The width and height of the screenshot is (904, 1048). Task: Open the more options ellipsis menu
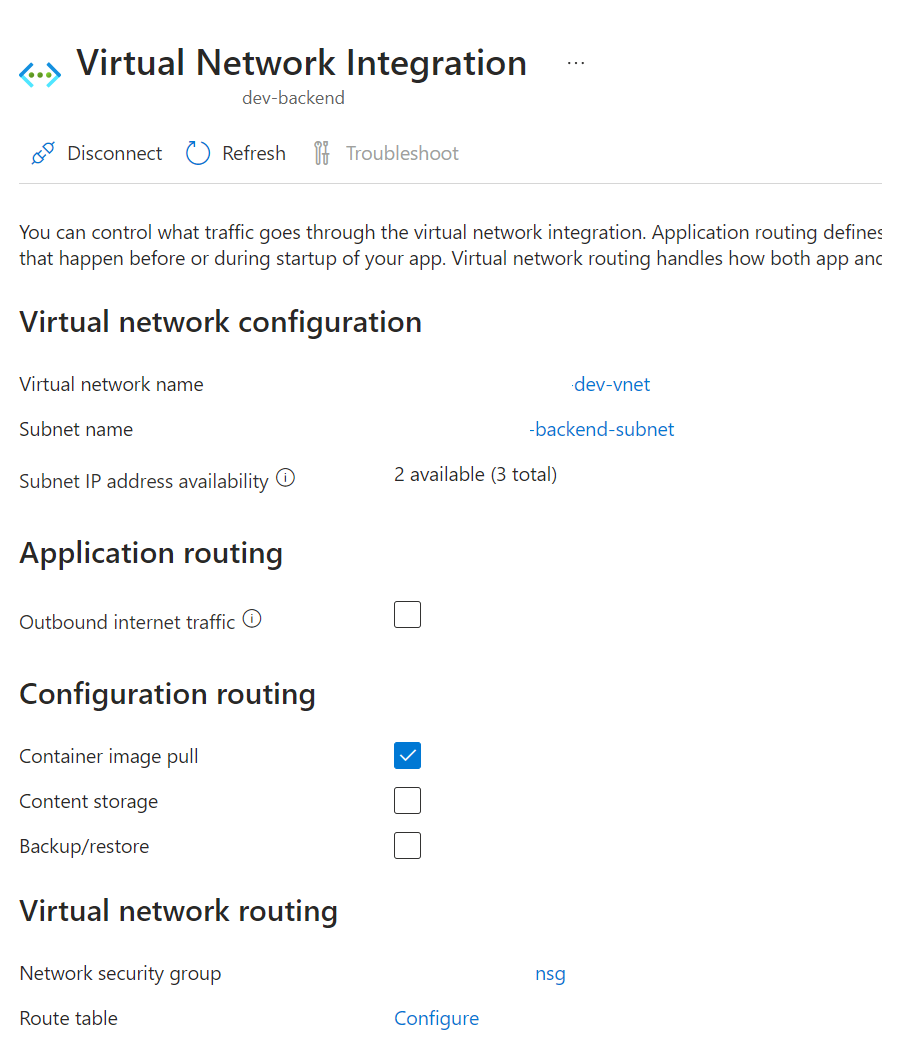575,62
